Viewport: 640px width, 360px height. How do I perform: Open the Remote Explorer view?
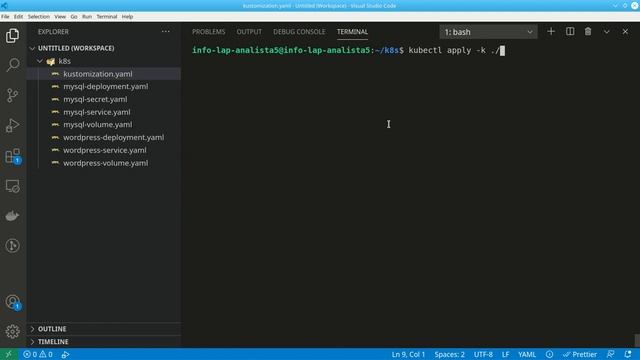[13, 186]
